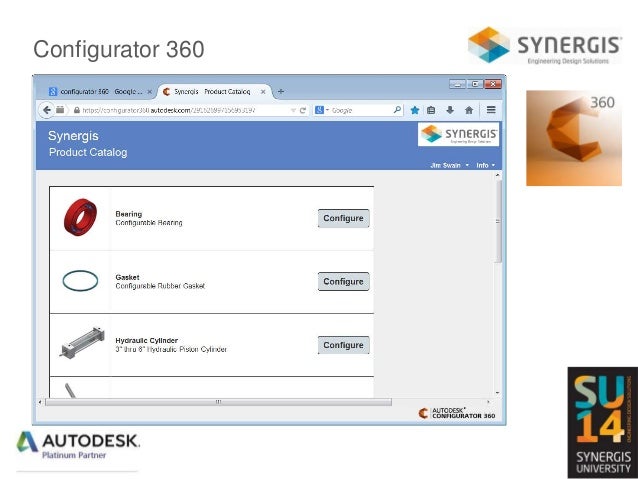Close the configurator 360 Google tab
638x479 pixels.
tap(149, 92)
